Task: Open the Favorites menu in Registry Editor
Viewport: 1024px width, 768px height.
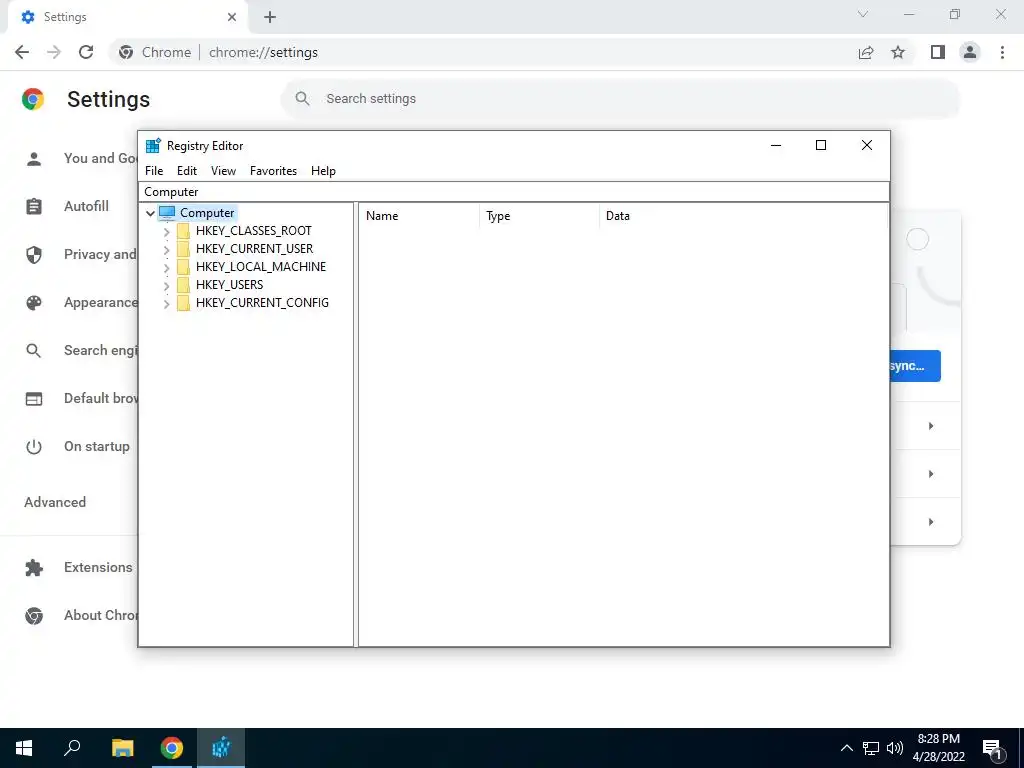Action: point(273,170)
